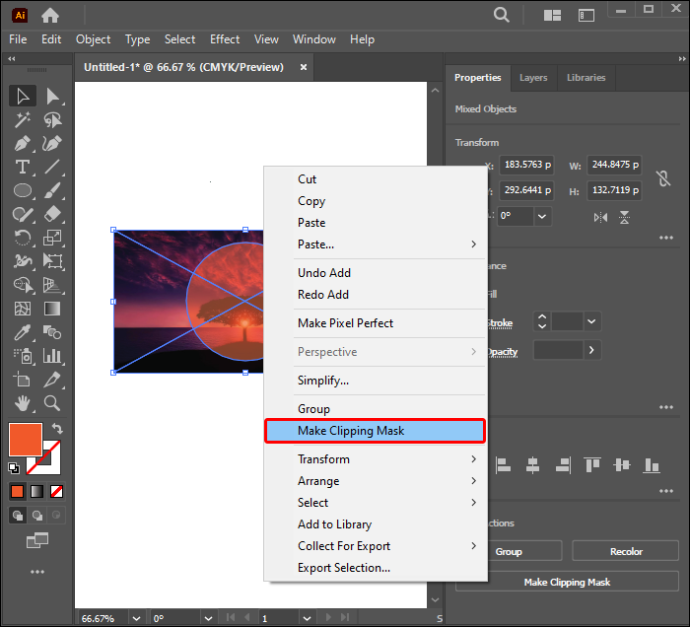Image resolution: width=690 pixels, height=627 pixels.
Task: Select the Magic Wand tool
Action: tap(22, 120)
